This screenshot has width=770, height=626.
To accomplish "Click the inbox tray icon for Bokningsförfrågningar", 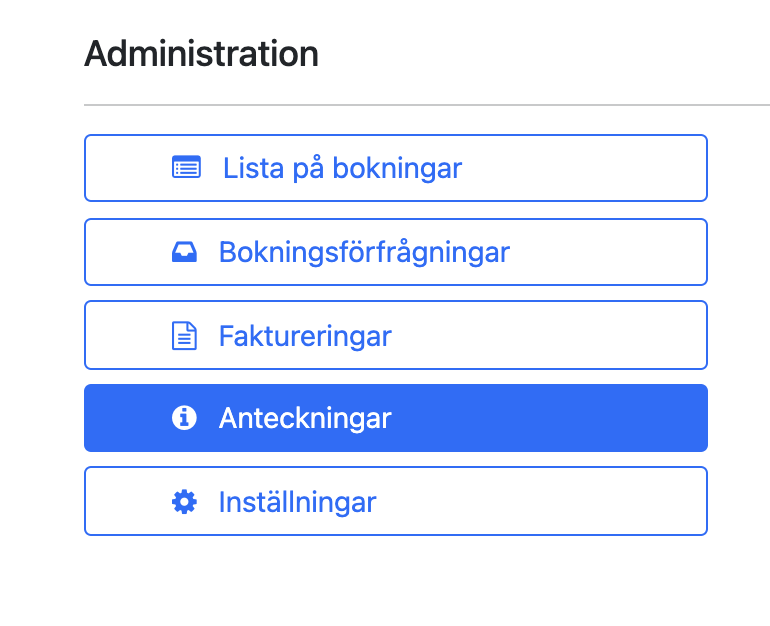I will (184, 252).
